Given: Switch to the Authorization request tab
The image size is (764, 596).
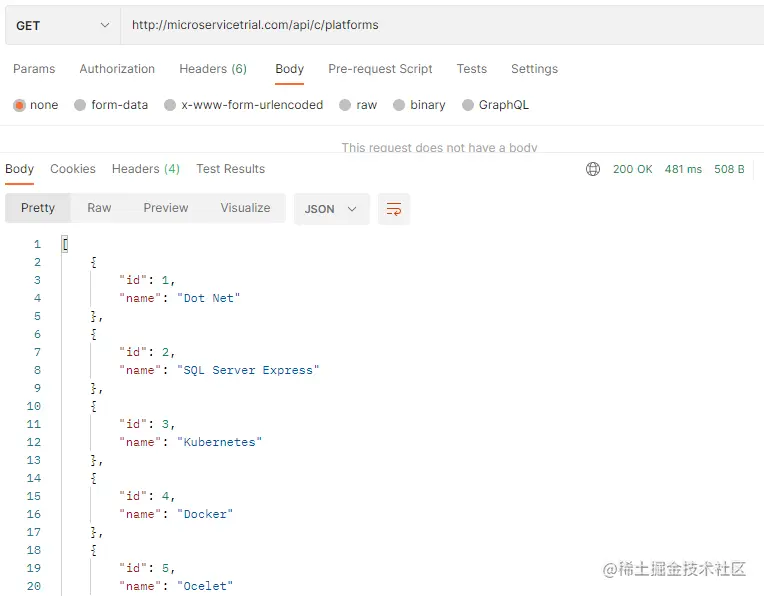Looking at the screenshot, I should click(x=117, y=69).
